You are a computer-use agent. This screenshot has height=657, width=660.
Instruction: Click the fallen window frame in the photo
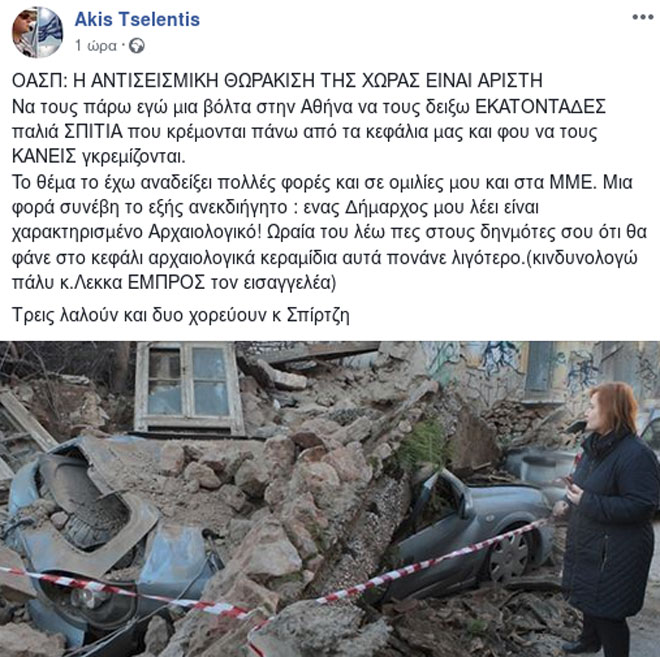189,388
